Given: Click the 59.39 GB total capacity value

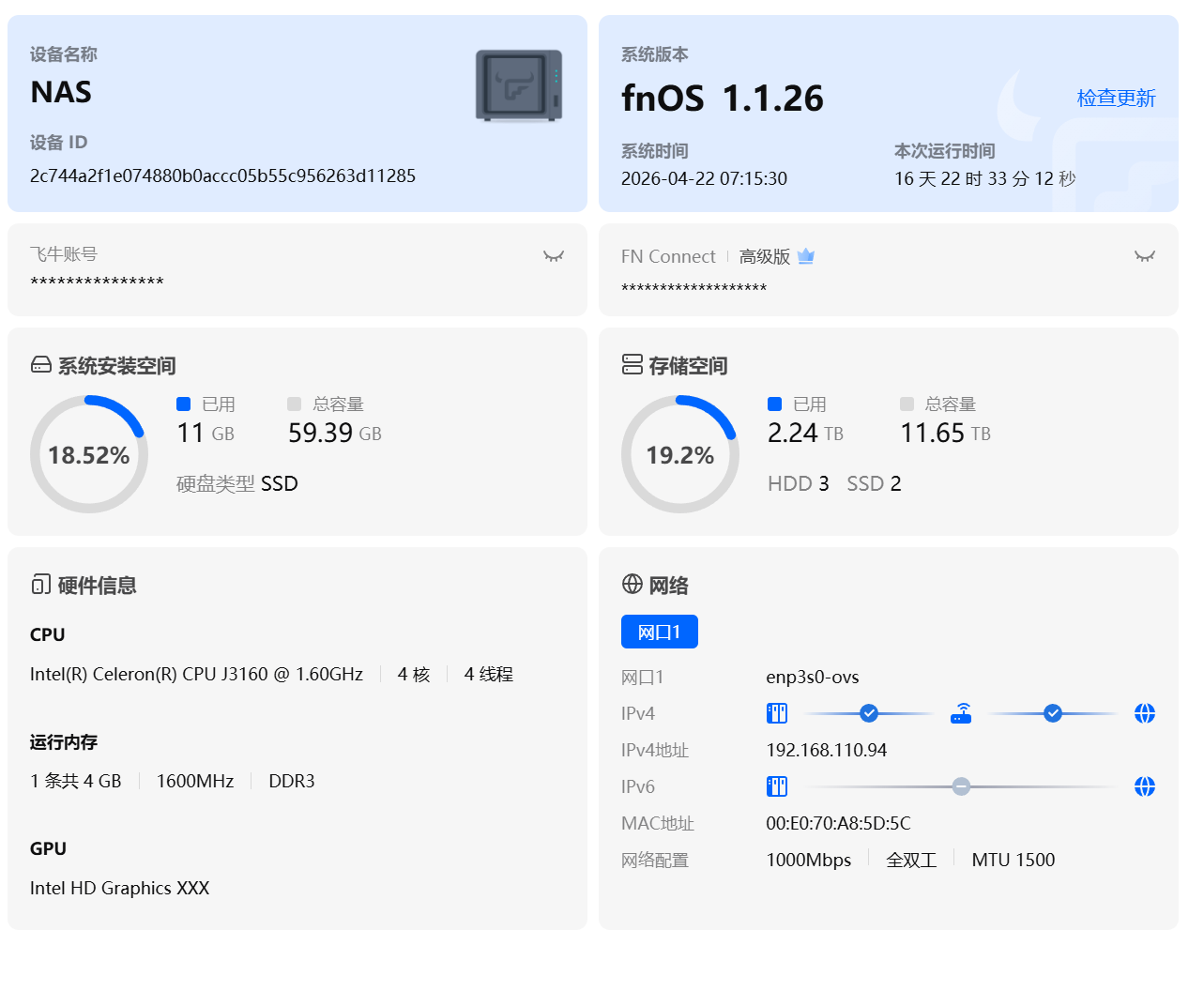Looking at the screenshot, I should [x=335, y=433].
